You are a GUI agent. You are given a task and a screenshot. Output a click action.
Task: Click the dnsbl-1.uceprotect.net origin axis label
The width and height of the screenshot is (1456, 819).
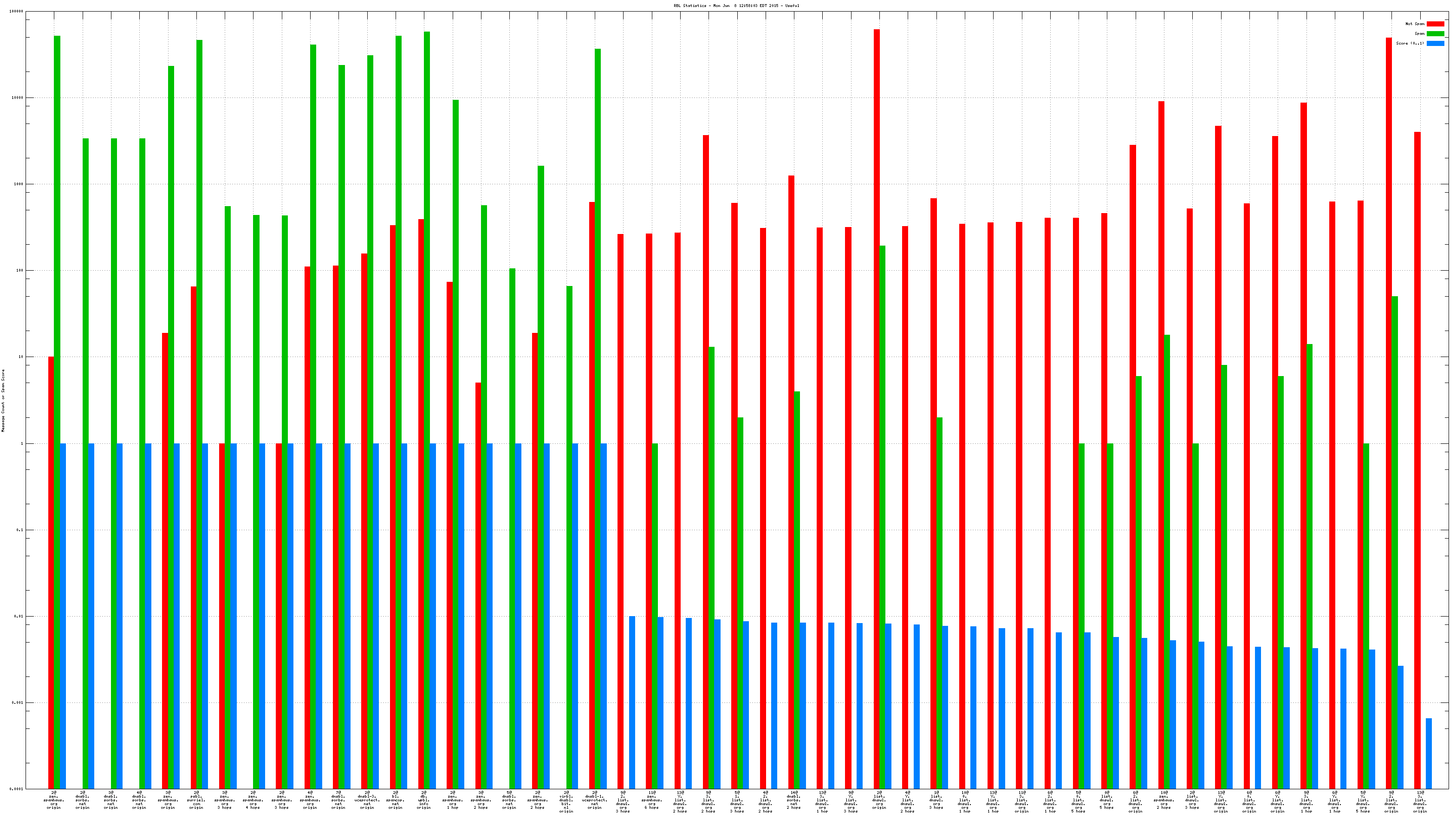click(x=595, y=800)
